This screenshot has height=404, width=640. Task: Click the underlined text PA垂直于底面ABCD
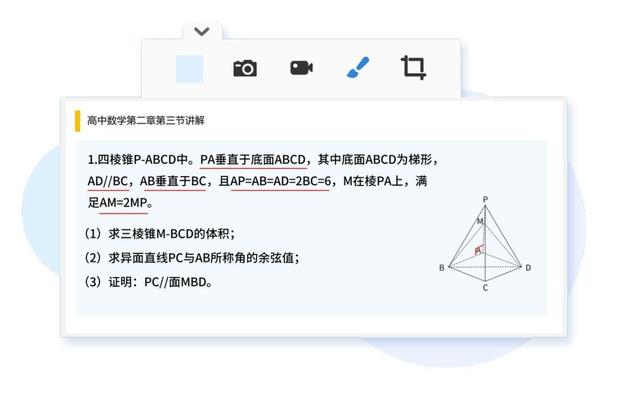click(253, 160)
